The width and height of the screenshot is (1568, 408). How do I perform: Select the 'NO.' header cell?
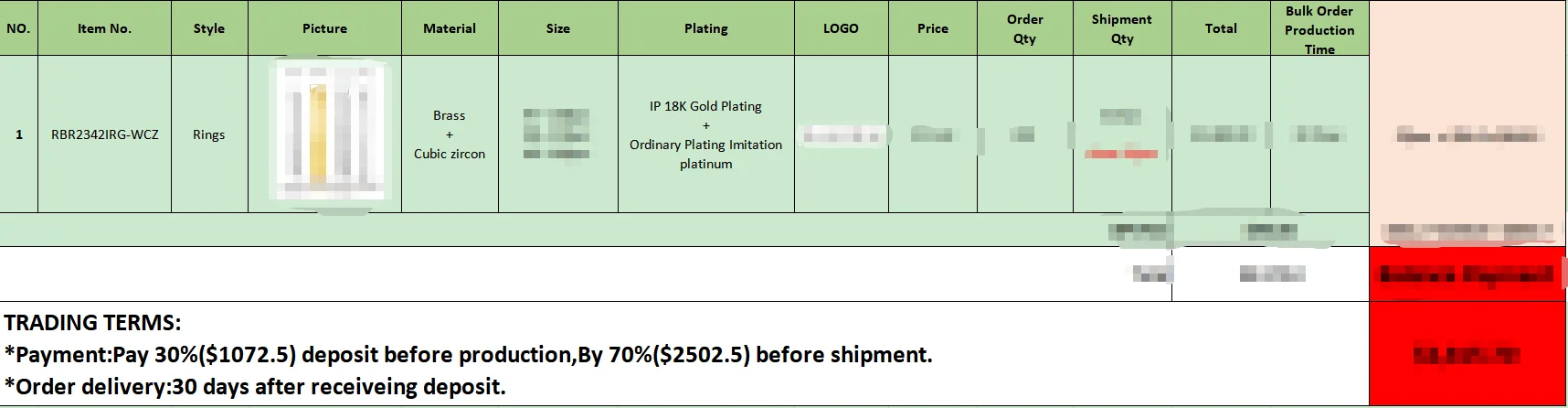pos(18,28)
